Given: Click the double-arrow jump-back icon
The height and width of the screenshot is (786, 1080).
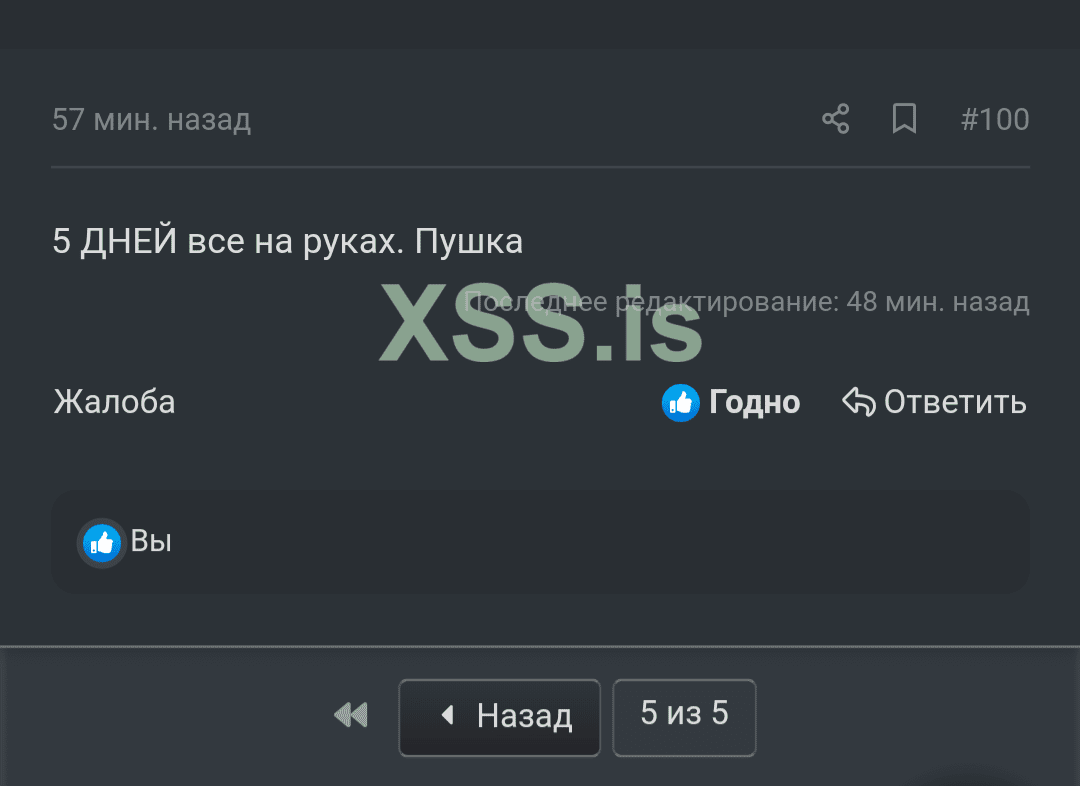Looking at the screenshot, I should (349, 716).
